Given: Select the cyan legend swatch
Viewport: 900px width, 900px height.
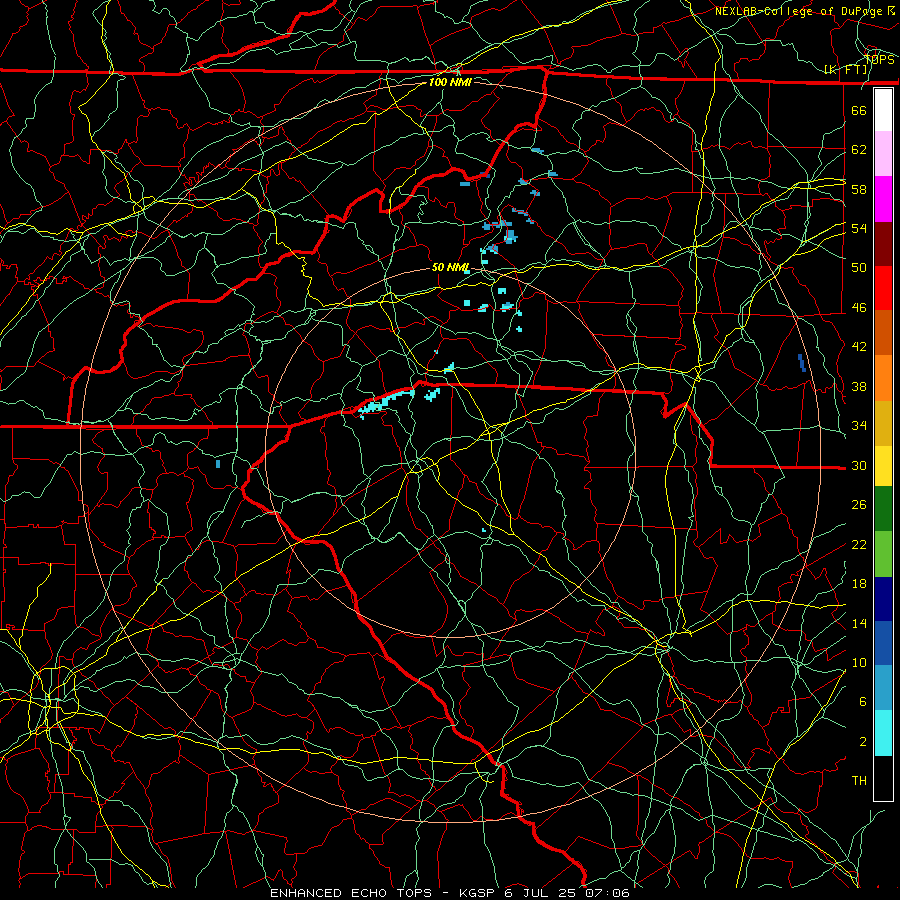Looking at the screenshot, I should [883, 733].
